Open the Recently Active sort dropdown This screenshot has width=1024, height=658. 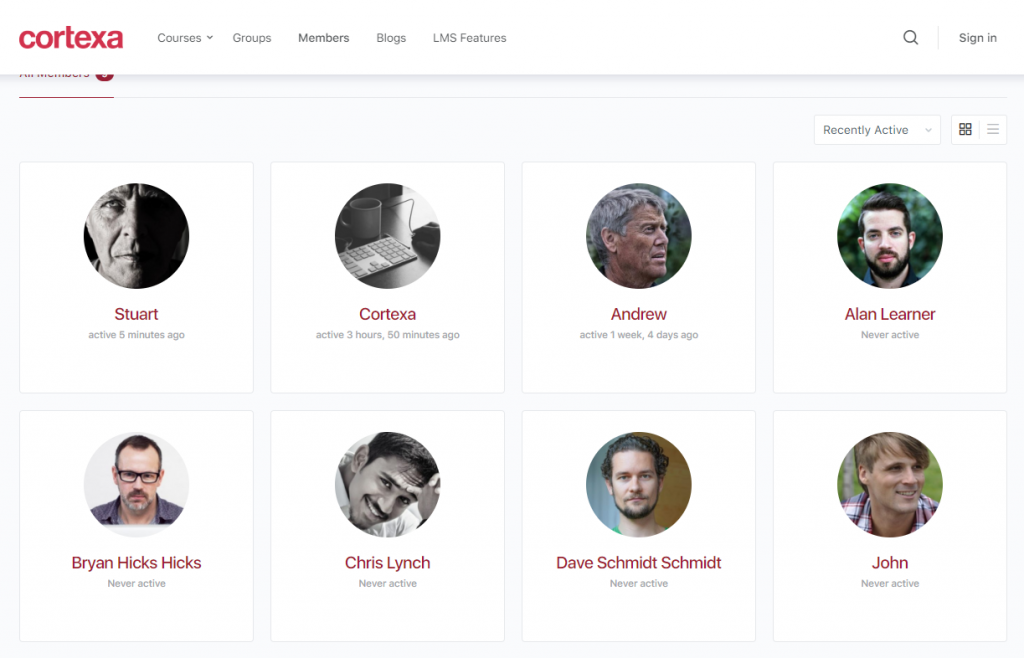pyautogui.click(x=876, y=130)
